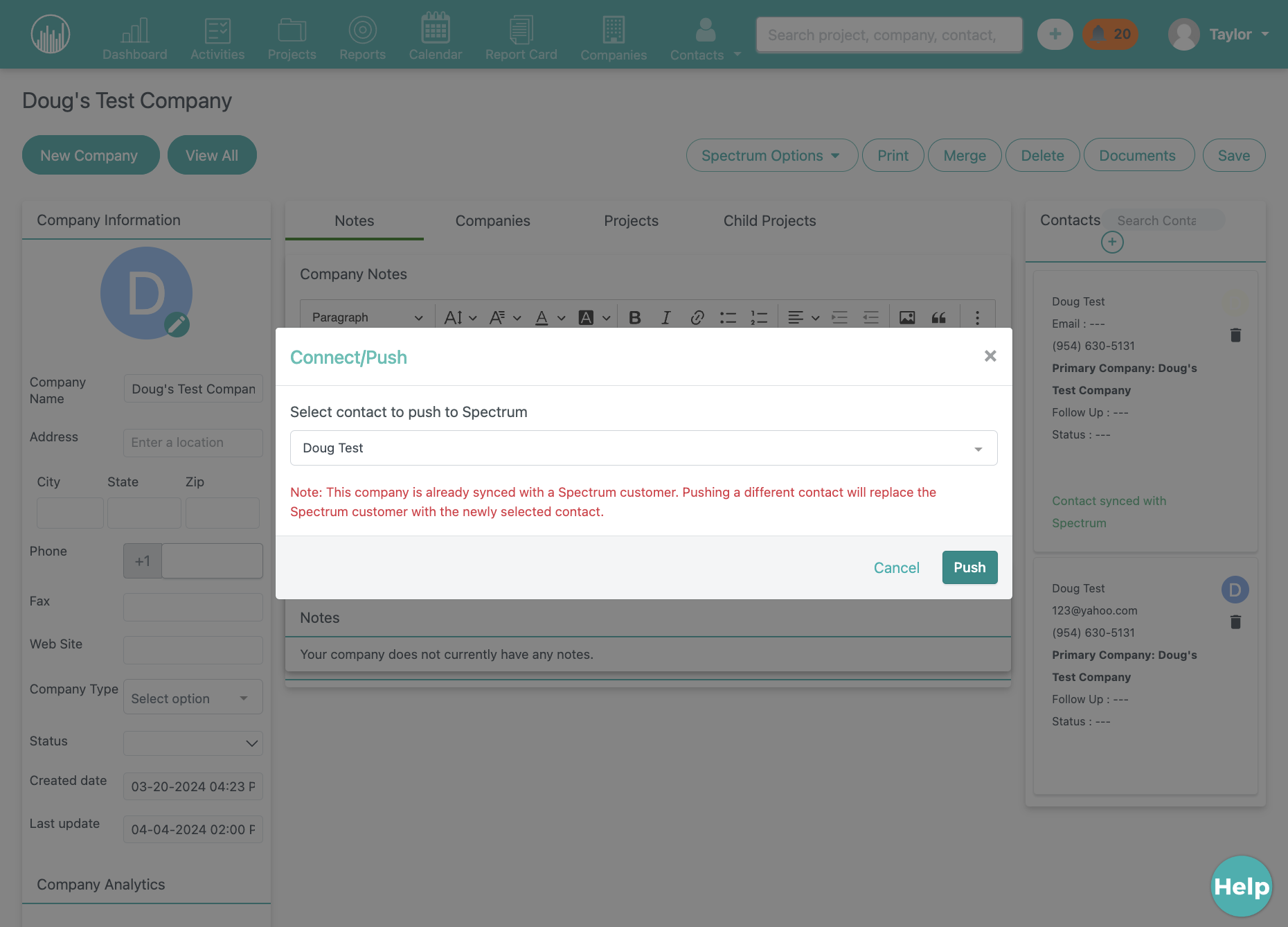This screenshot has width=1288, height=927.
Task: Insert a link in the notes editor
Action: click(x=697, y=317)
